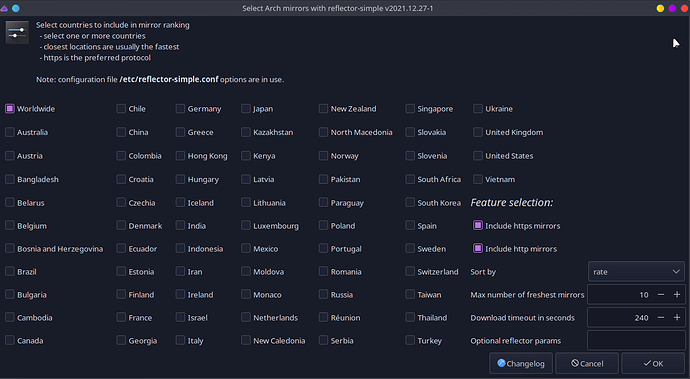Tick the South Korea checkbox
The image size is (690, 379).
click(410, 202)
